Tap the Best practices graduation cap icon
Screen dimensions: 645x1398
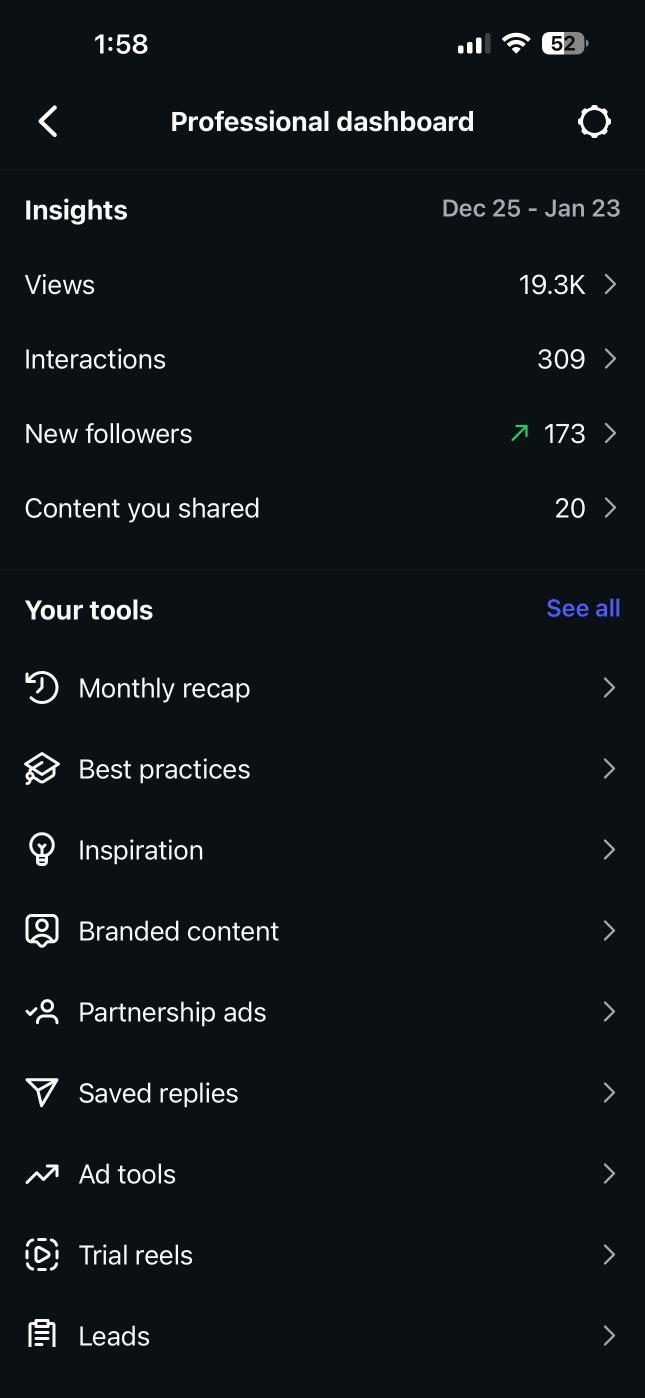pos(41,769)
